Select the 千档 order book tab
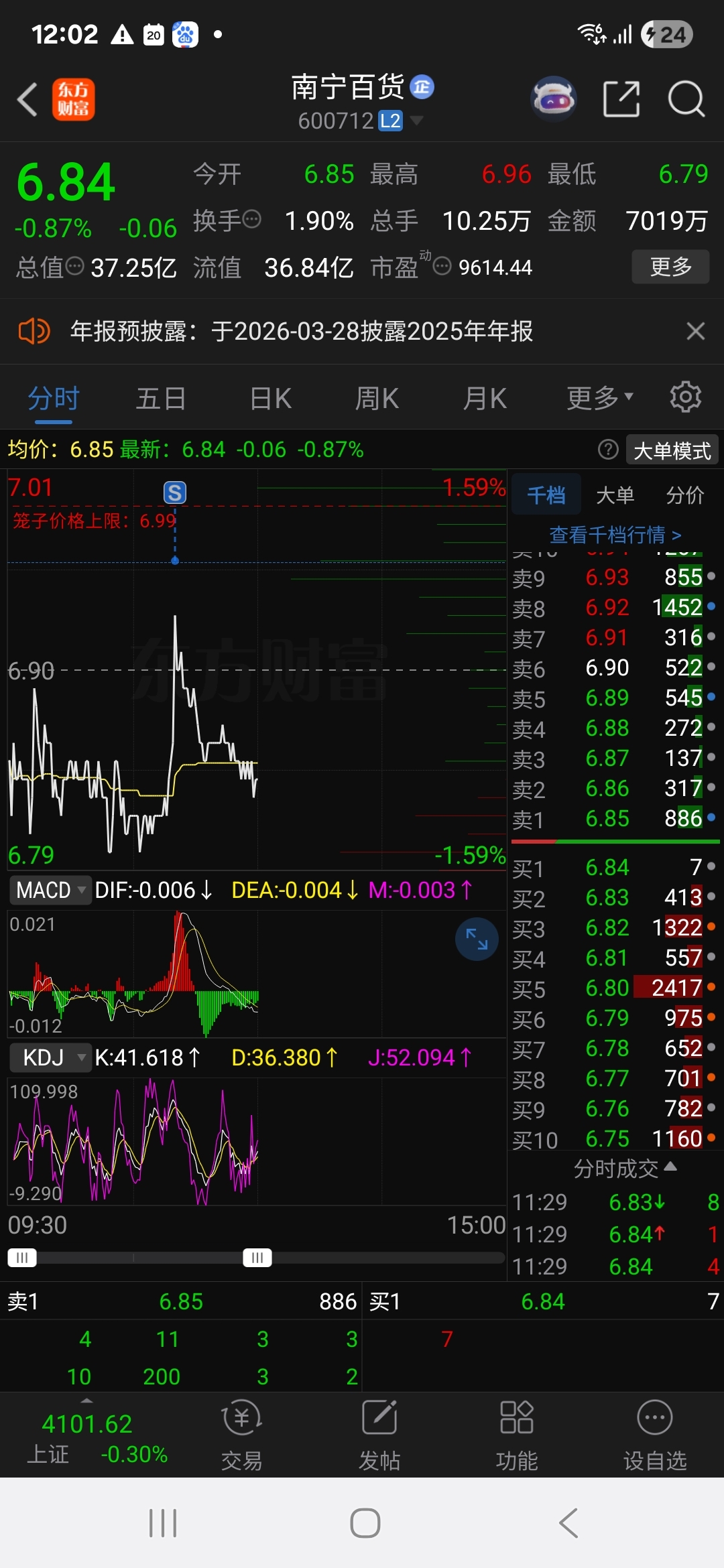 click(546, 495)
